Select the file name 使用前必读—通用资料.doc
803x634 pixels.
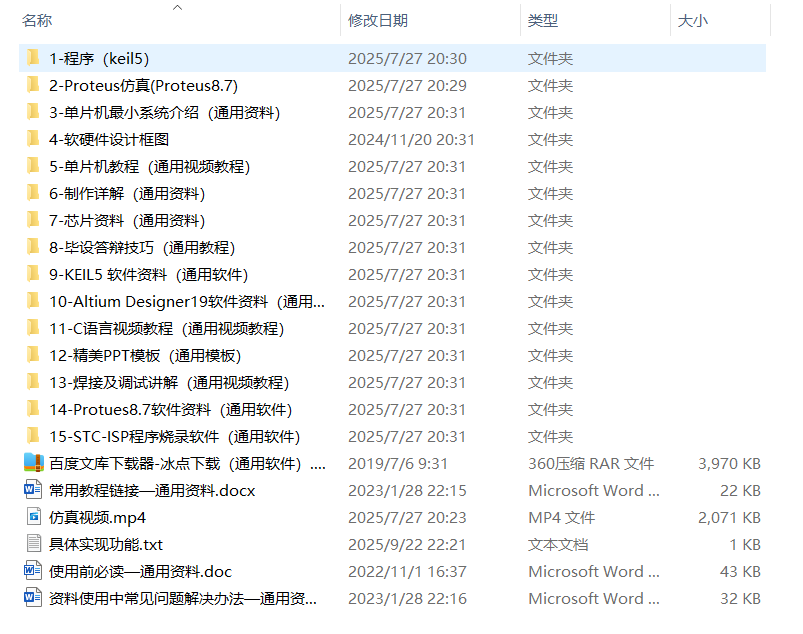[140, 572]
